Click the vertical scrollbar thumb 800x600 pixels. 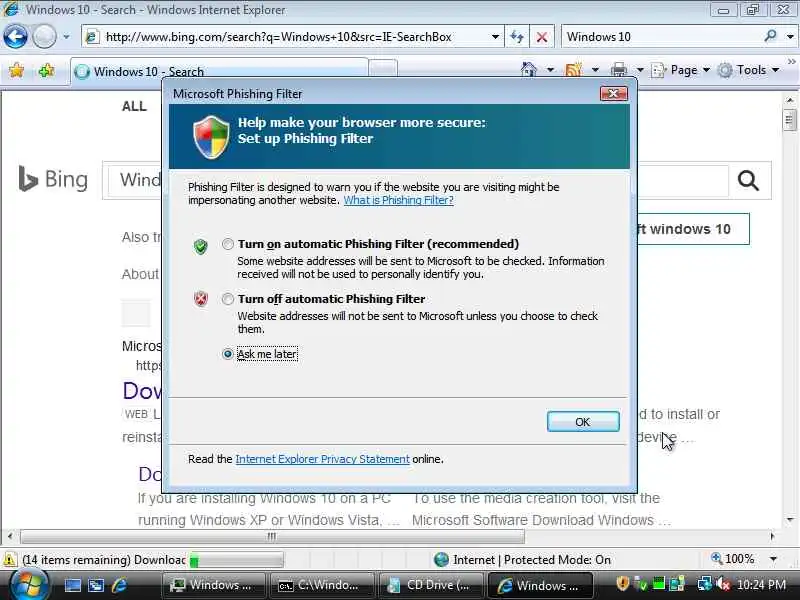[789, 120]
